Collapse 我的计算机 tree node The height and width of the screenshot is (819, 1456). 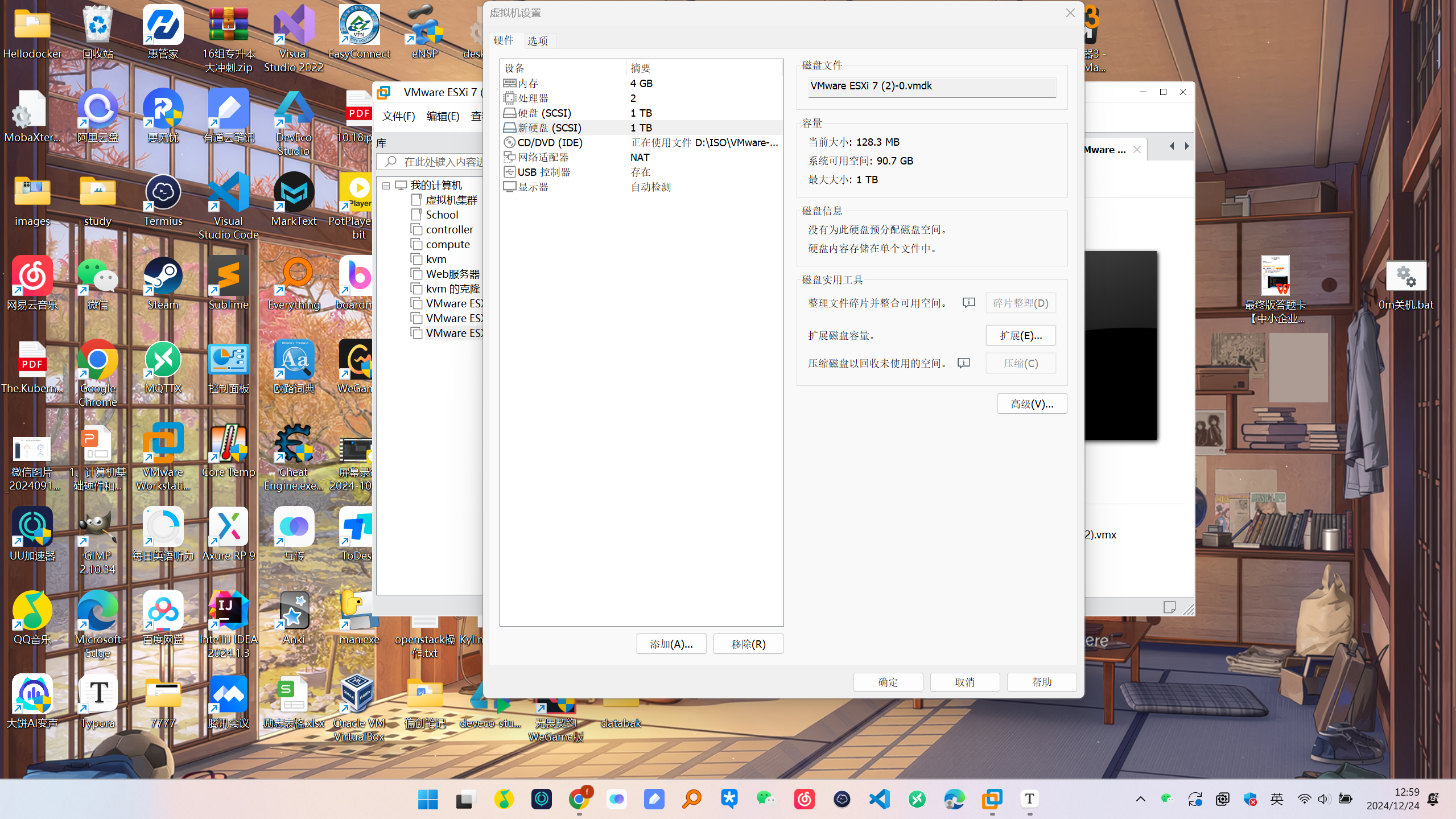tap(386, 186)
